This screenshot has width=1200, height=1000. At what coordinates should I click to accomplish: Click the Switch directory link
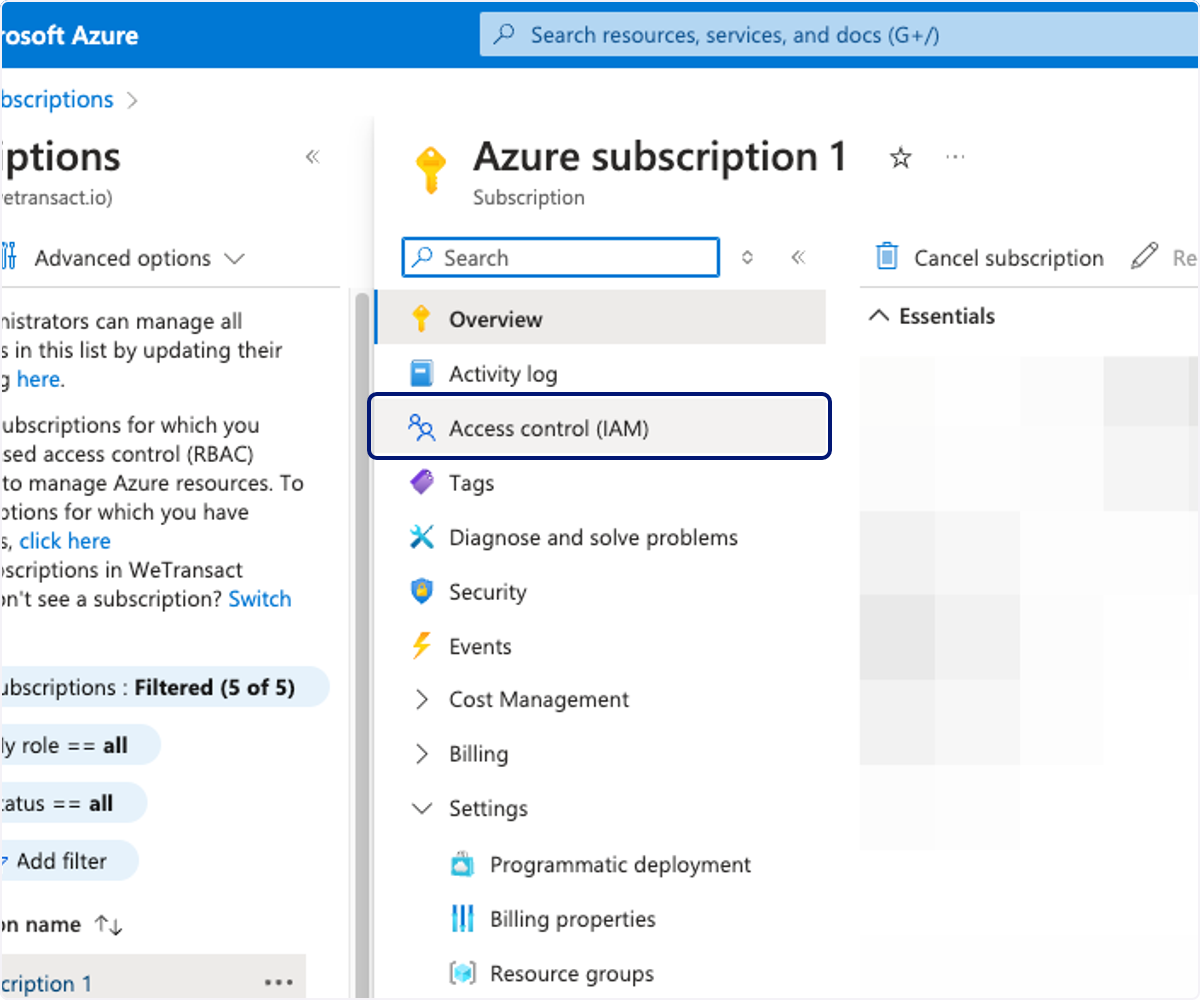coord(260,599)
